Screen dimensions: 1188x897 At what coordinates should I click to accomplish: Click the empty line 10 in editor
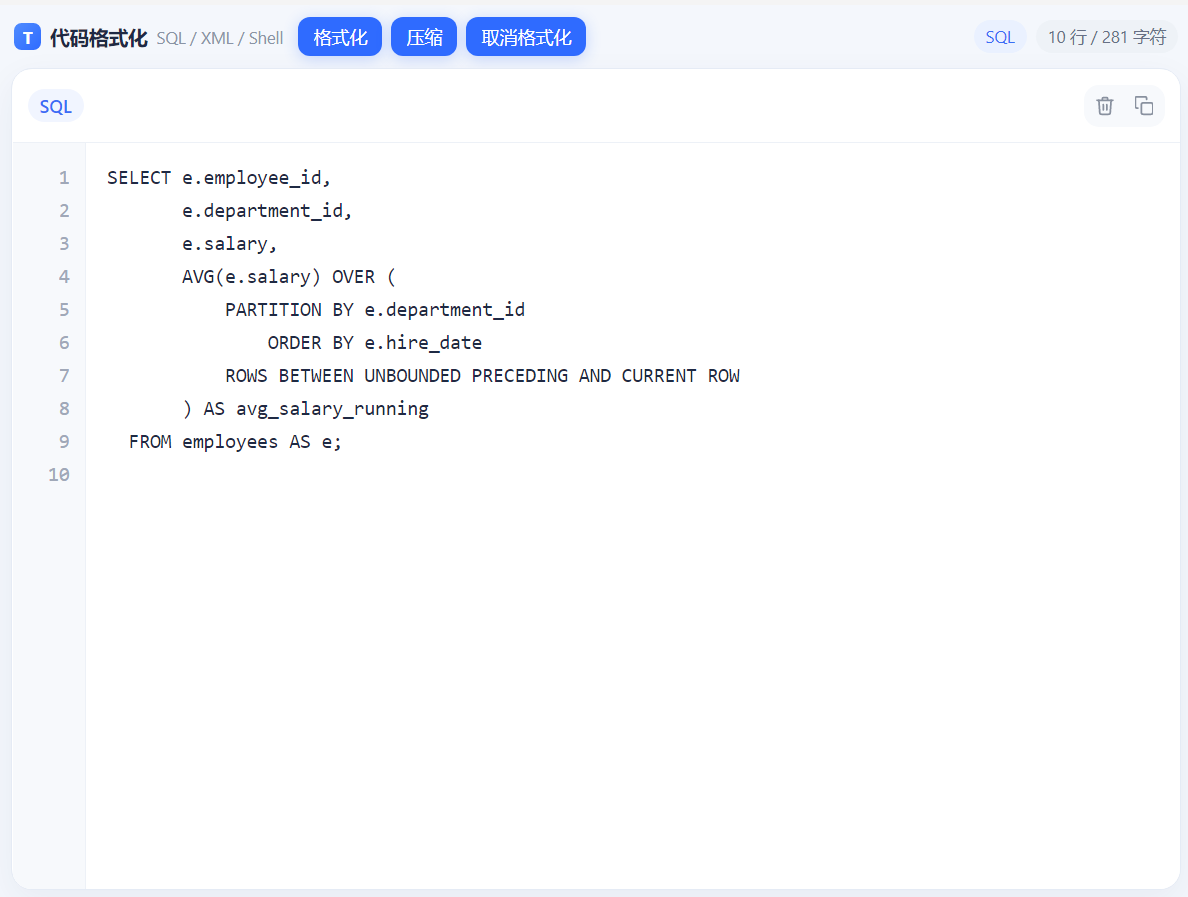pyautogui.click(x=632, y=475)
